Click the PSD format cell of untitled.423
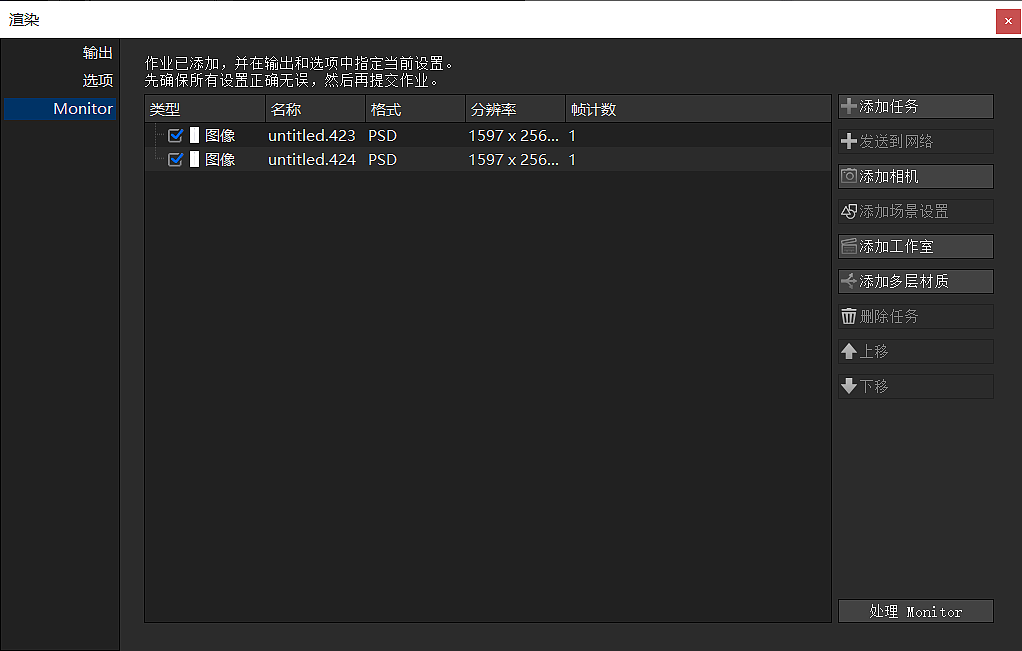The width and height of the screenshot is (1022, 651). [383, 136]
